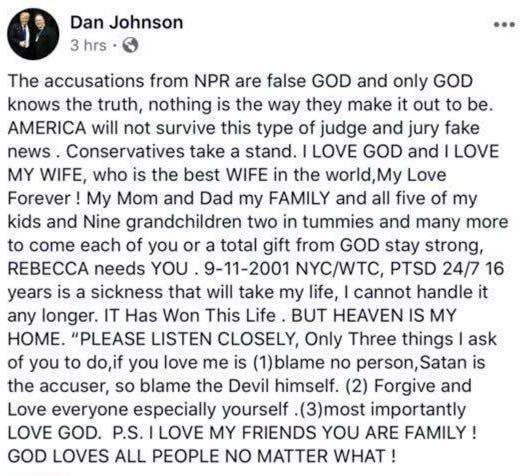Click the '(3)' marker before 'most importantly'
Viewport: 523px width, 476px height.
(x=312, y=409)
